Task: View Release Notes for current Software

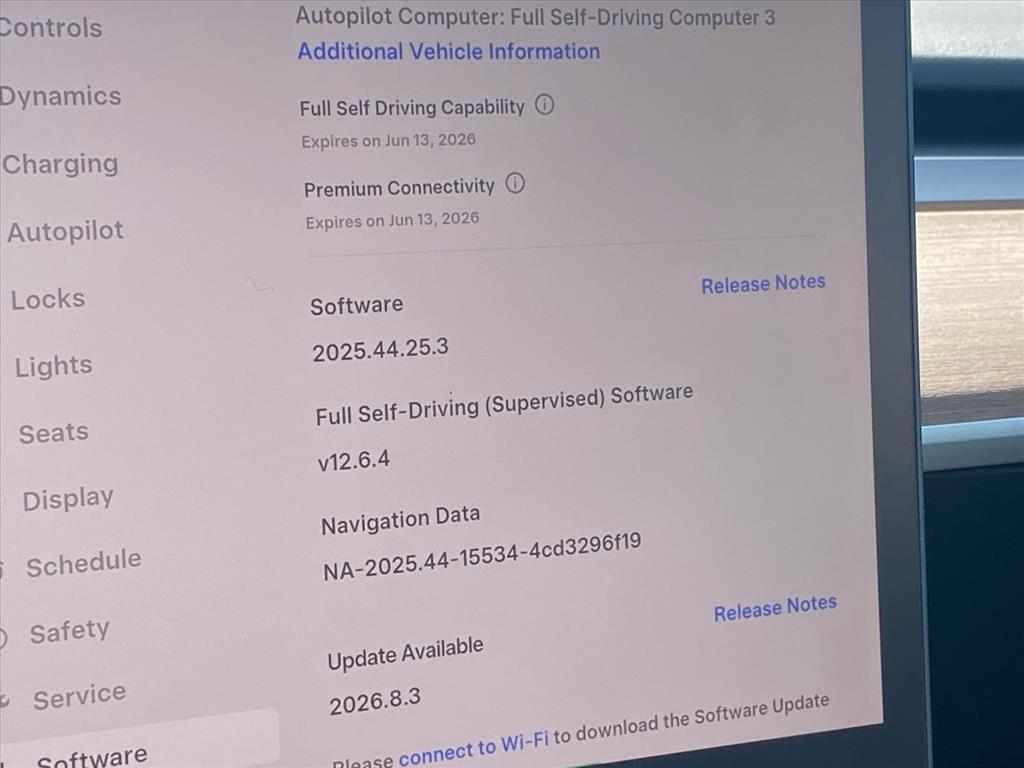Action: [763, 284]
